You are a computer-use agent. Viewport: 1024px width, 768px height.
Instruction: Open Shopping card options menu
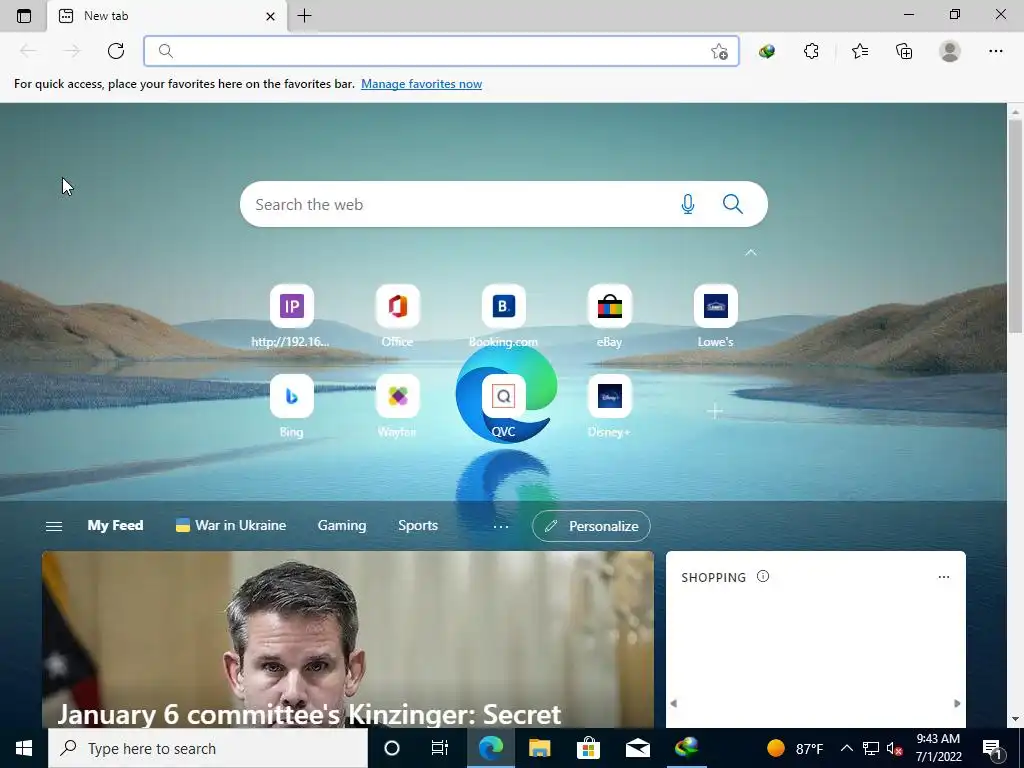point(944,577)
